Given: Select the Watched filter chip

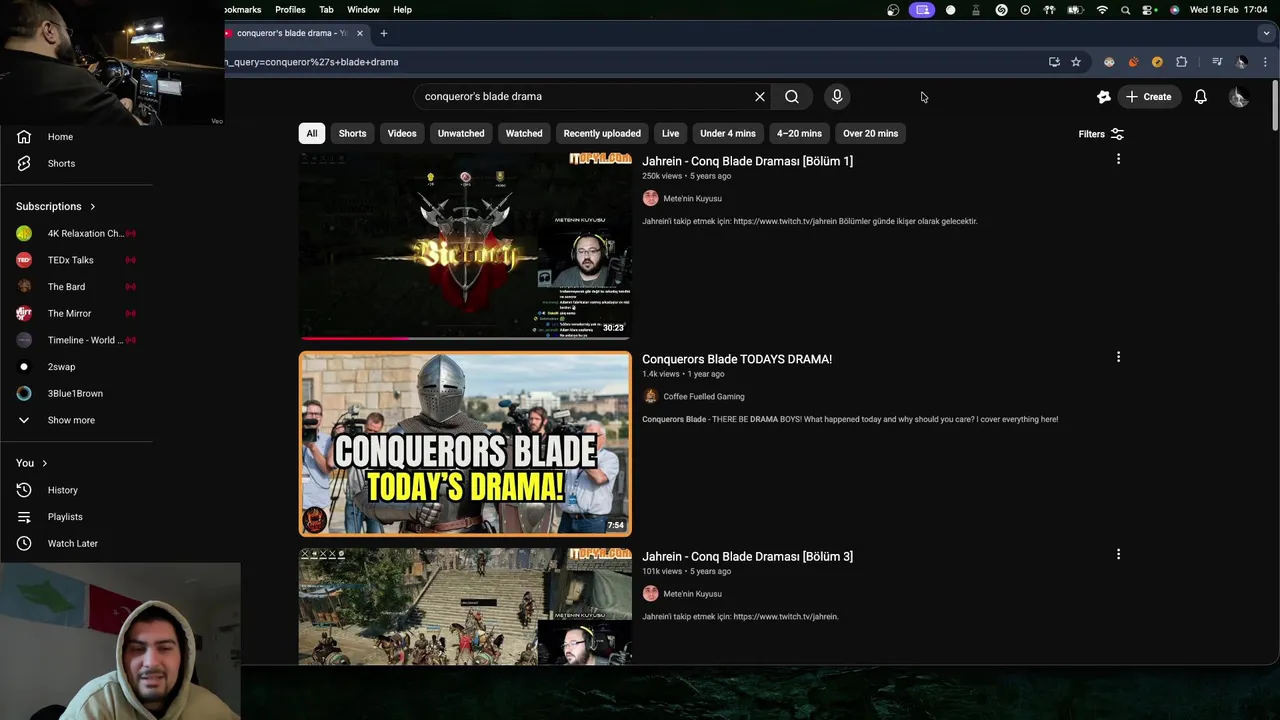Looking at the screenshot, I should click(x=524, y=133).
